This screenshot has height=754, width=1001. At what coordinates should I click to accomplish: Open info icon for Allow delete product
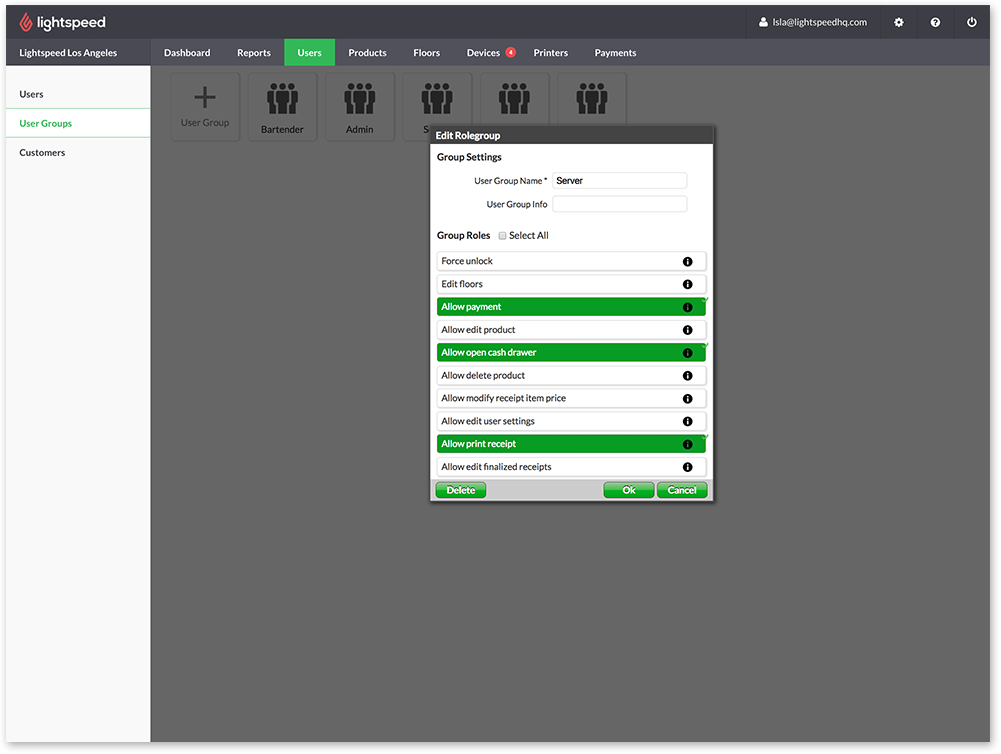click(x=687, y=376)
